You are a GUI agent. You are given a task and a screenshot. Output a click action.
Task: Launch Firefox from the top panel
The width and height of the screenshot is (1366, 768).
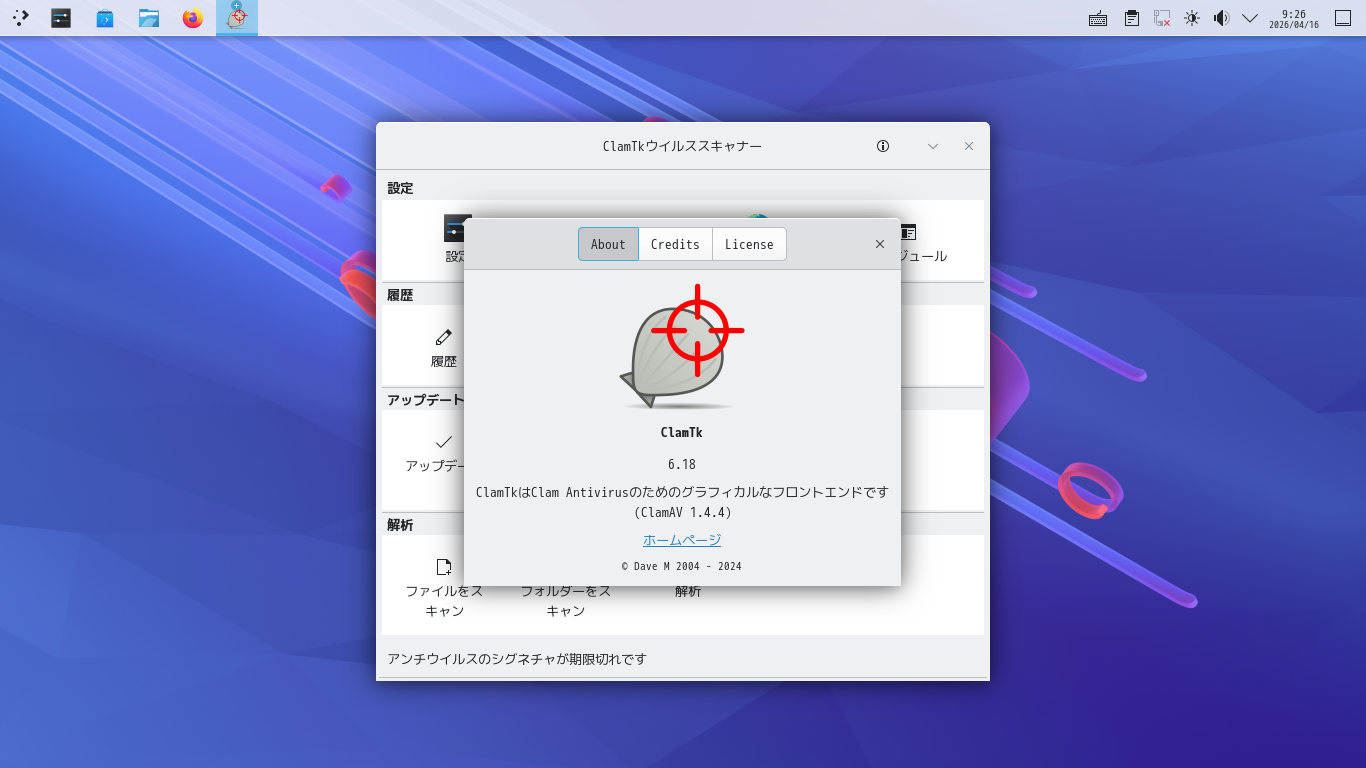click(193, 18)
